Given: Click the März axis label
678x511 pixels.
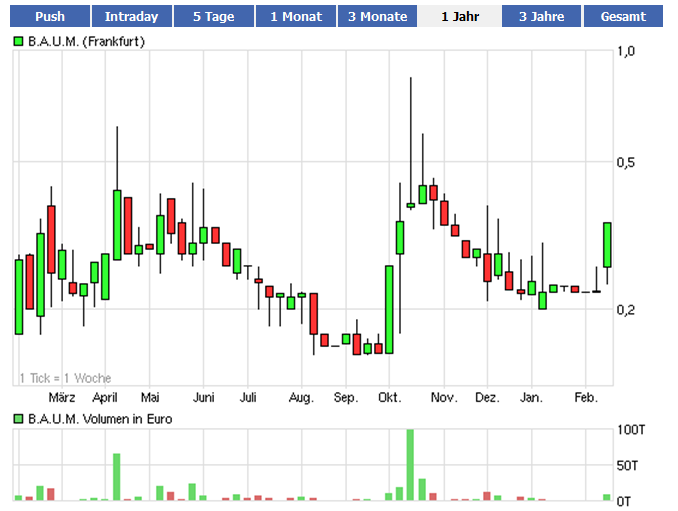Looking at the screenshot, I should [x=62, y=397].
